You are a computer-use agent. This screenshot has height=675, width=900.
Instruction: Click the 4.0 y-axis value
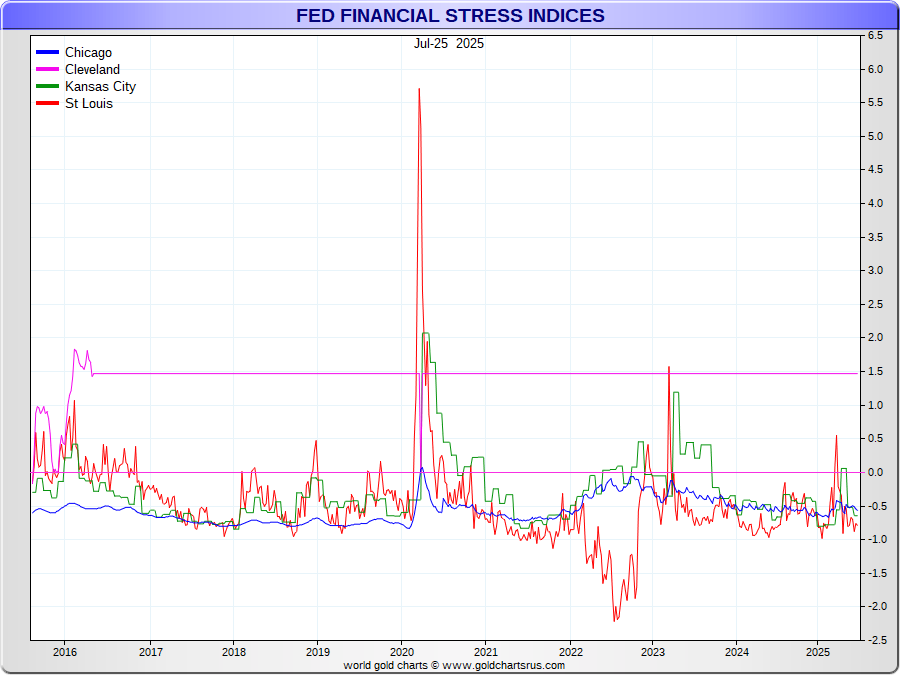875,204
